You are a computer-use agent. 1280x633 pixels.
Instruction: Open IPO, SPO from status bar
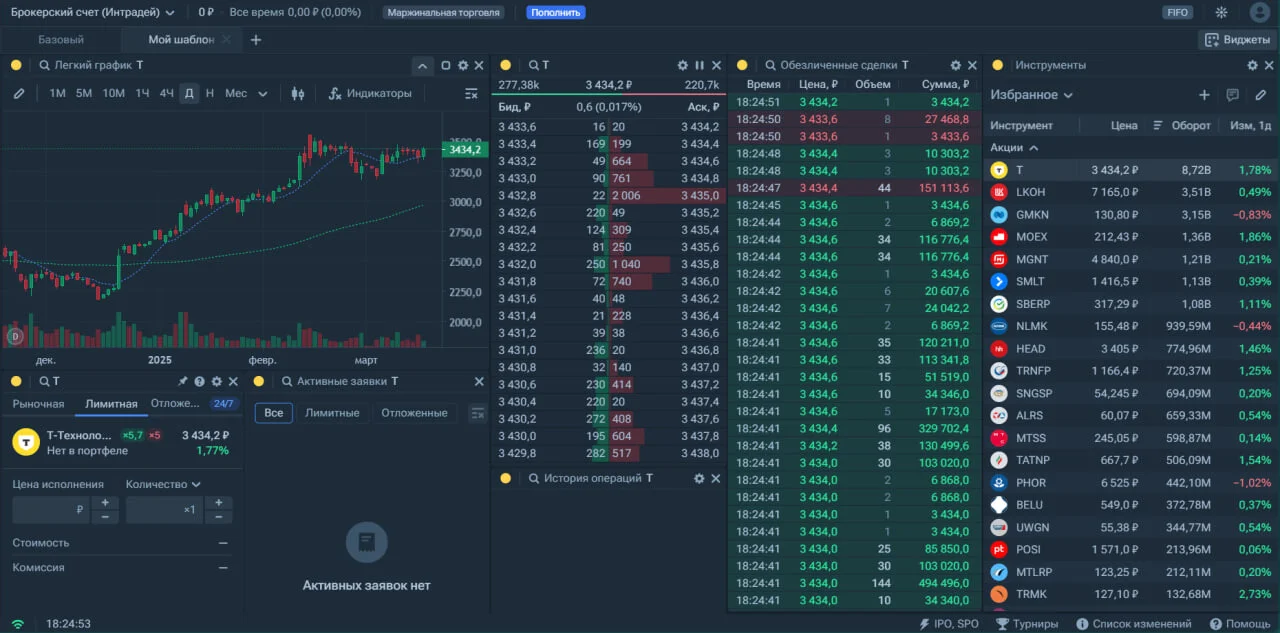pyautogui.click(x=948, y=624)
